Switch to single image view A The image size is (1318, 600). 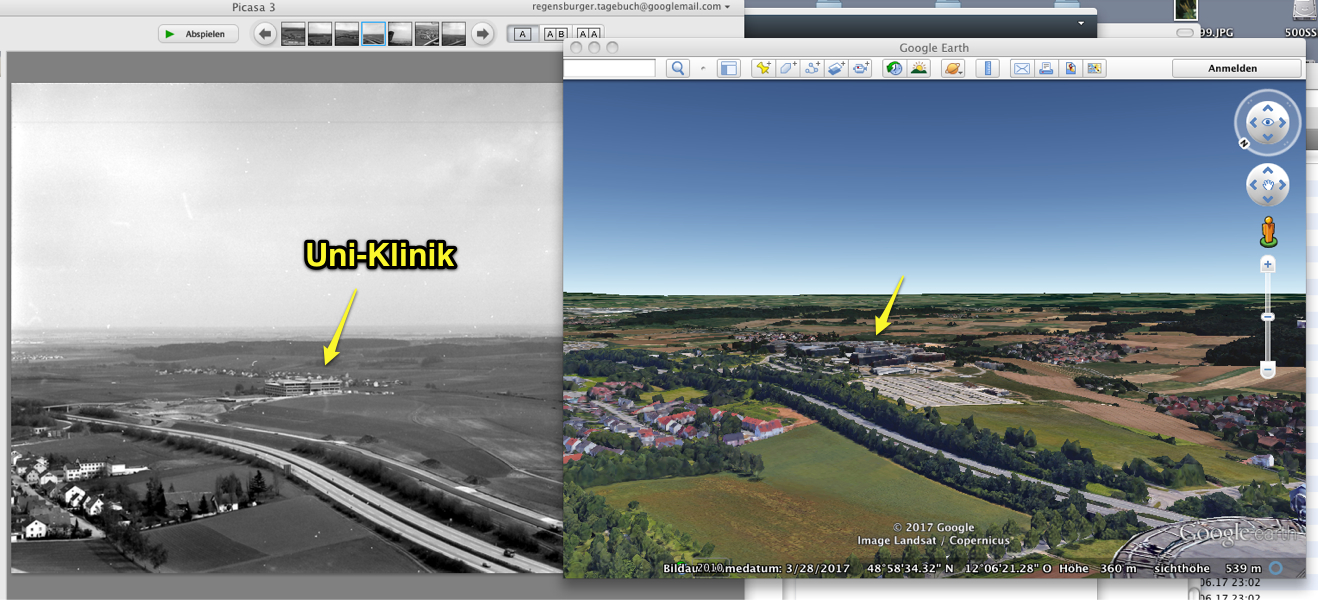click(522, 34)
